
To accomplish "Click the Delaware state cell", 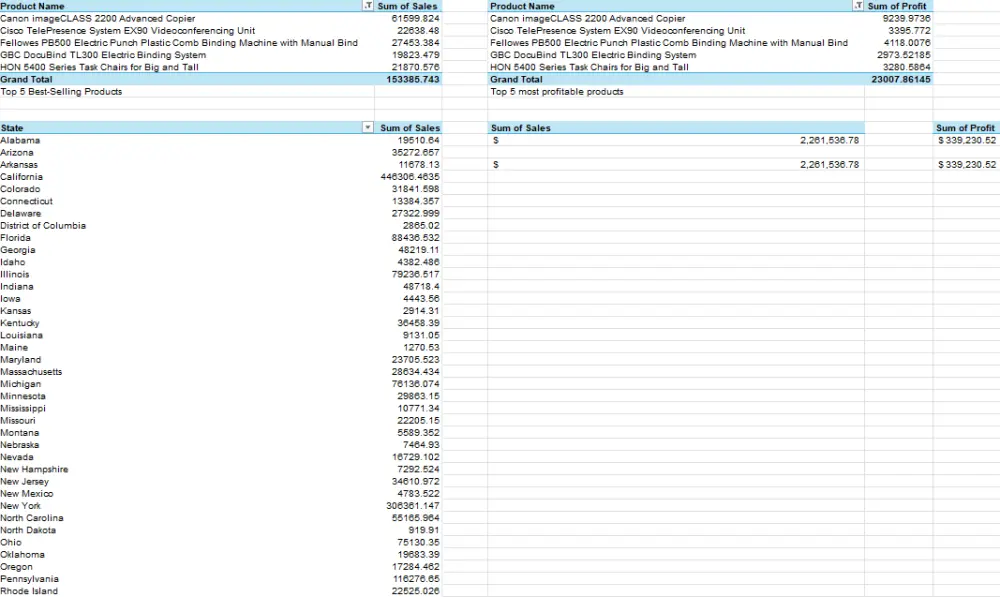I will pyautogui.click(x=20, y=213).
